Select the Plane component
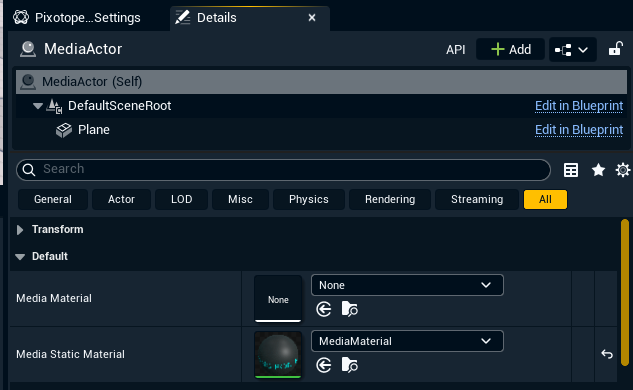This screenshot has height=390, width=633. click(94, 130)
